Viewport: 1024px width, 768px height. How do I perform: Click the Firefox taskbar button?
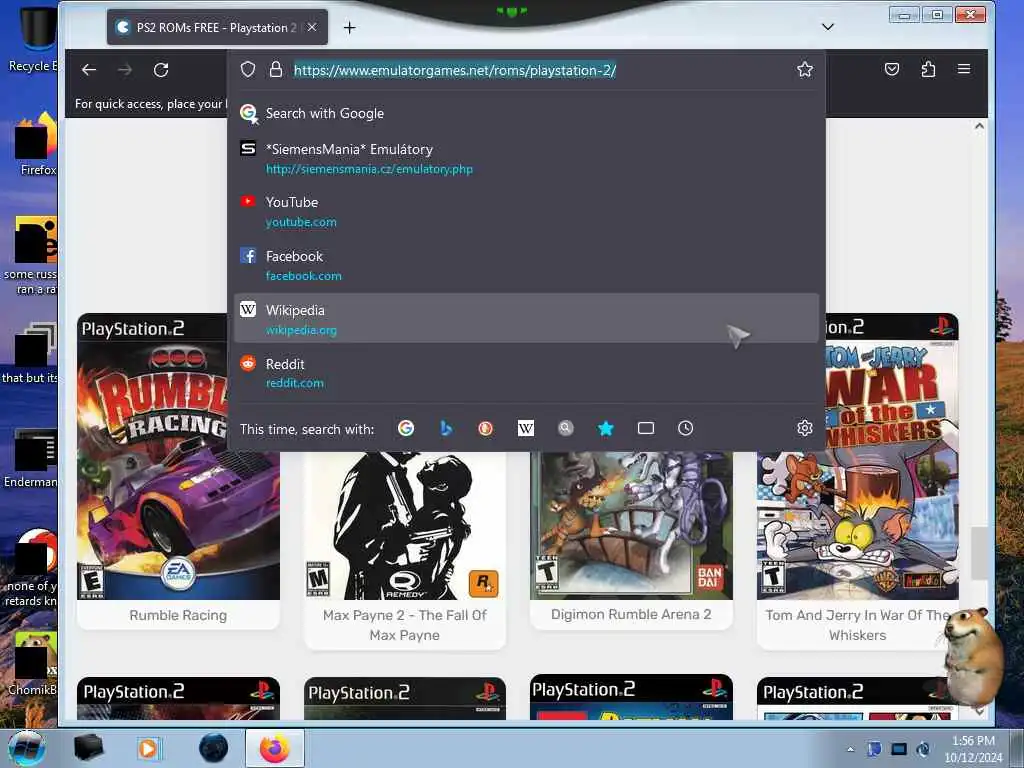pyautogui.click(x=274, y=748)
